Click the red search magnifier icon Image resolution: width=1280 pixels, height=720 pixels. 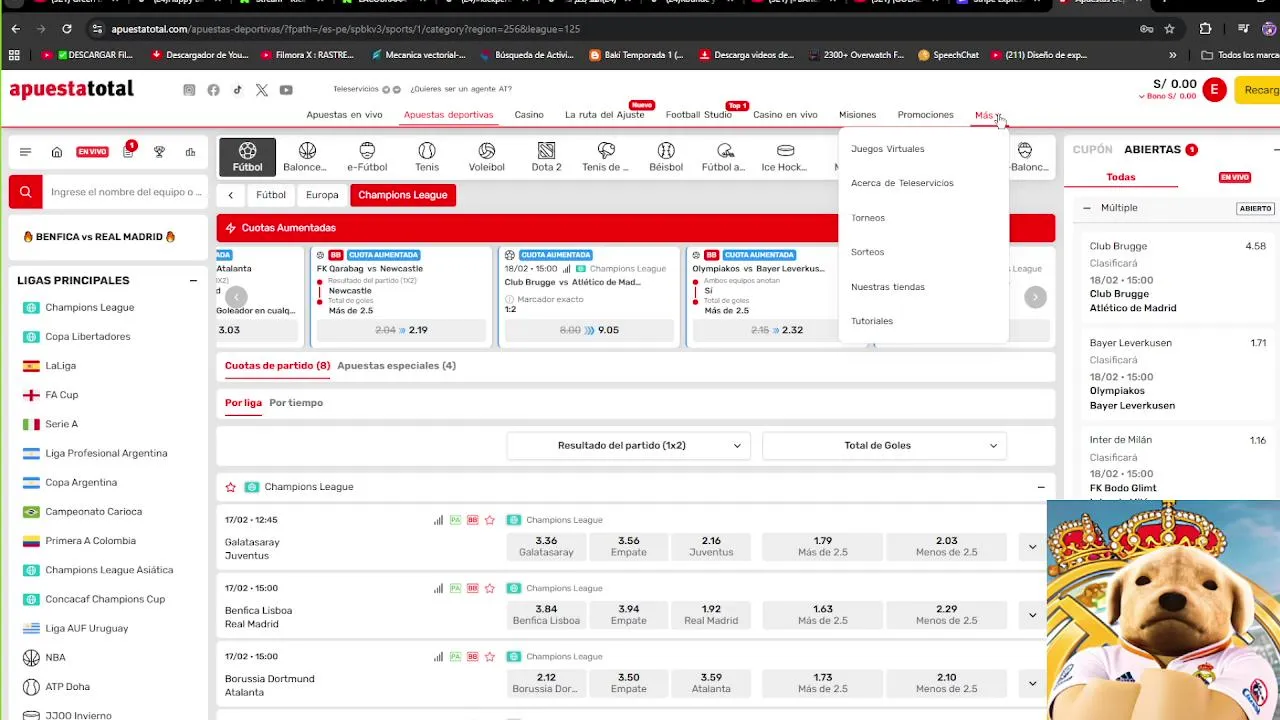point(26,192)
